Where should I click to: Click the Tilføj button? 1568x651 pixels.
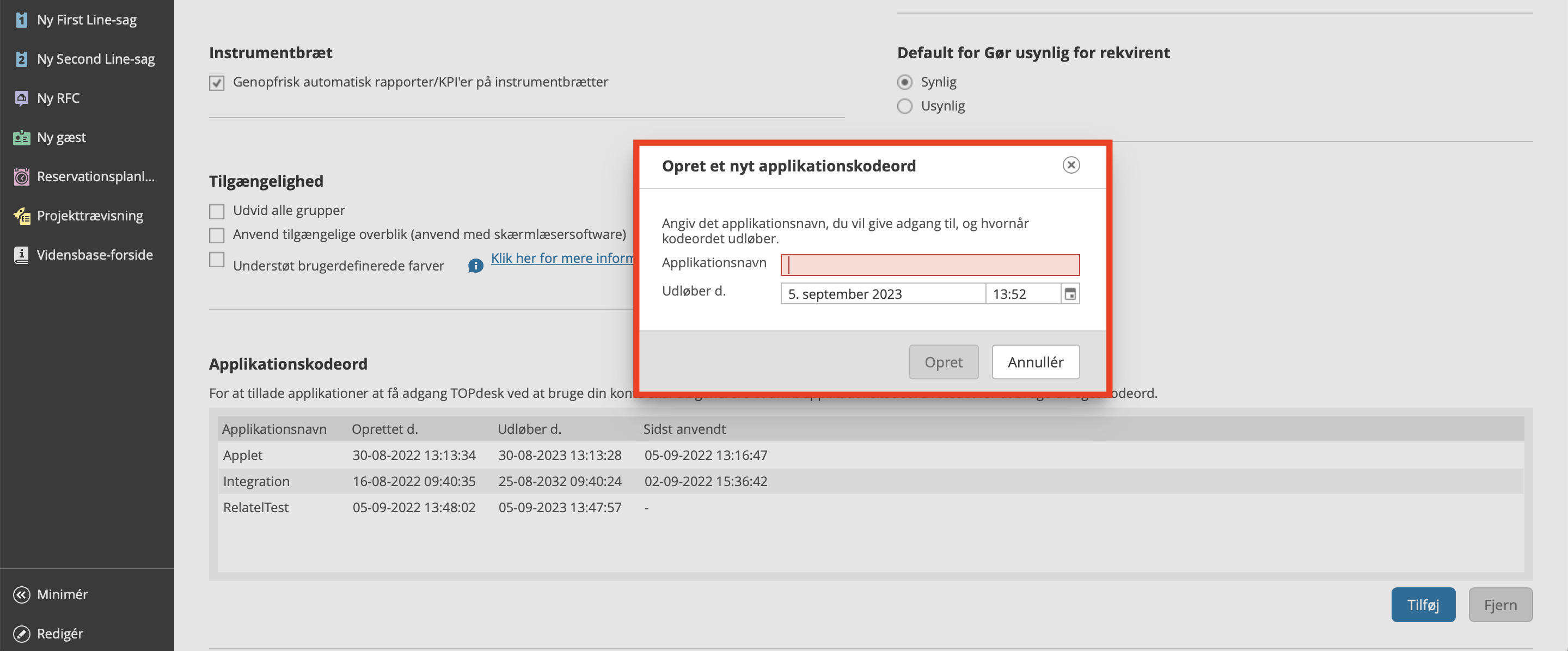click(x=1423, y=605)
